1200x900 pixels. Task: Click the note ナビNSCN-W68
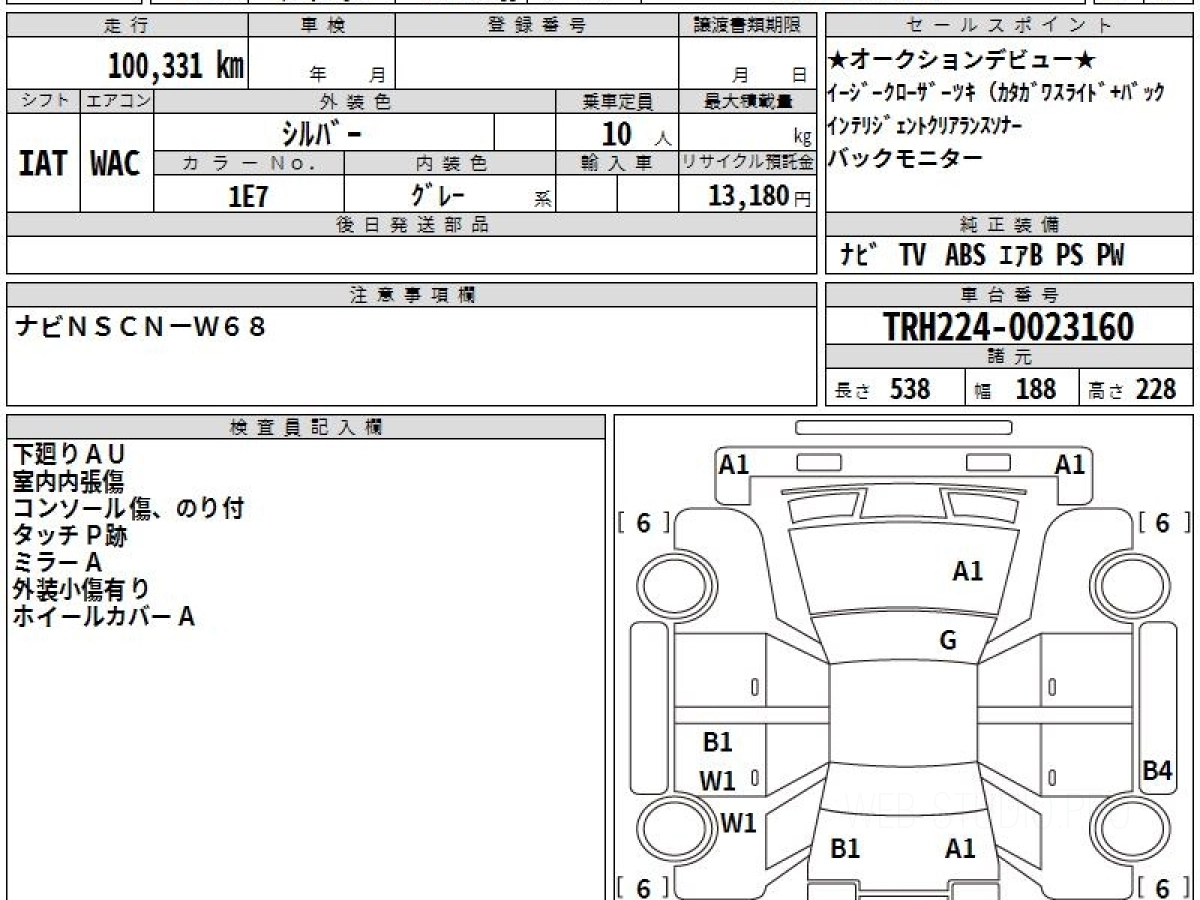pyautogui.click(x=141, y=326)
